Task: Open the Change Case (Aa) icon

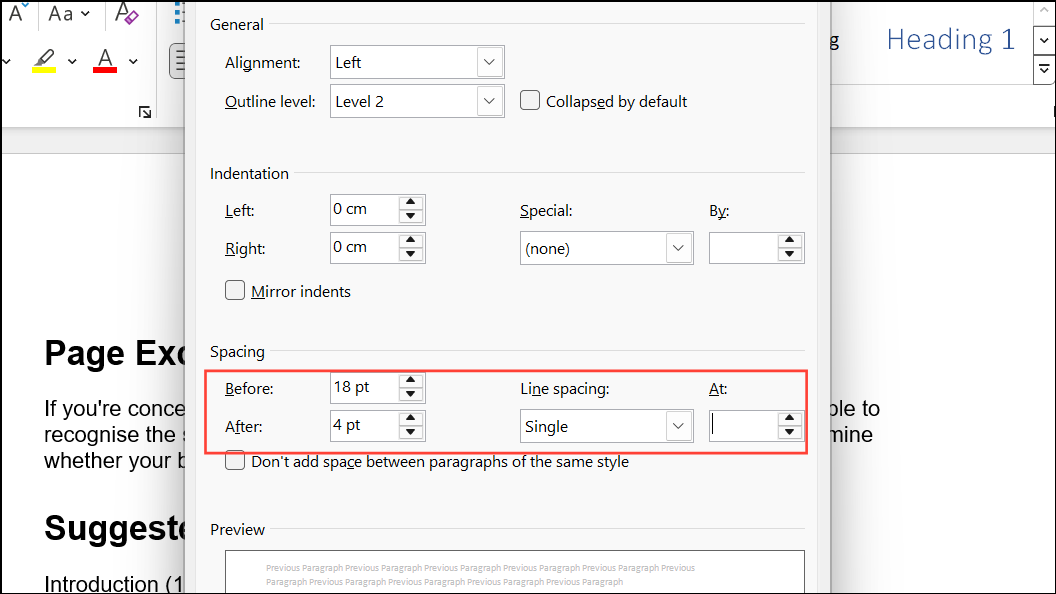Action: tap(57, 13)
